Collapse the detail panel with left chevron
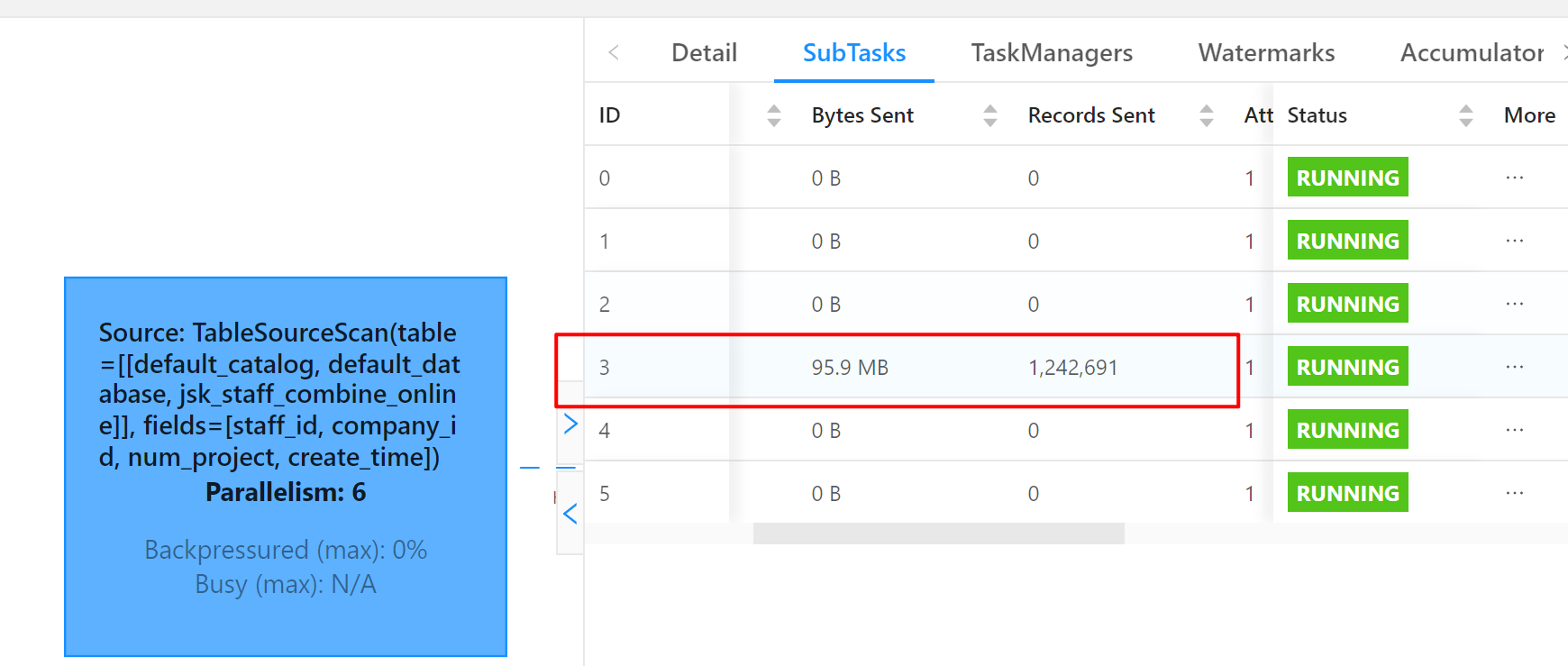The width and height of the screenshot is (1568, 666). pos(570,514)
